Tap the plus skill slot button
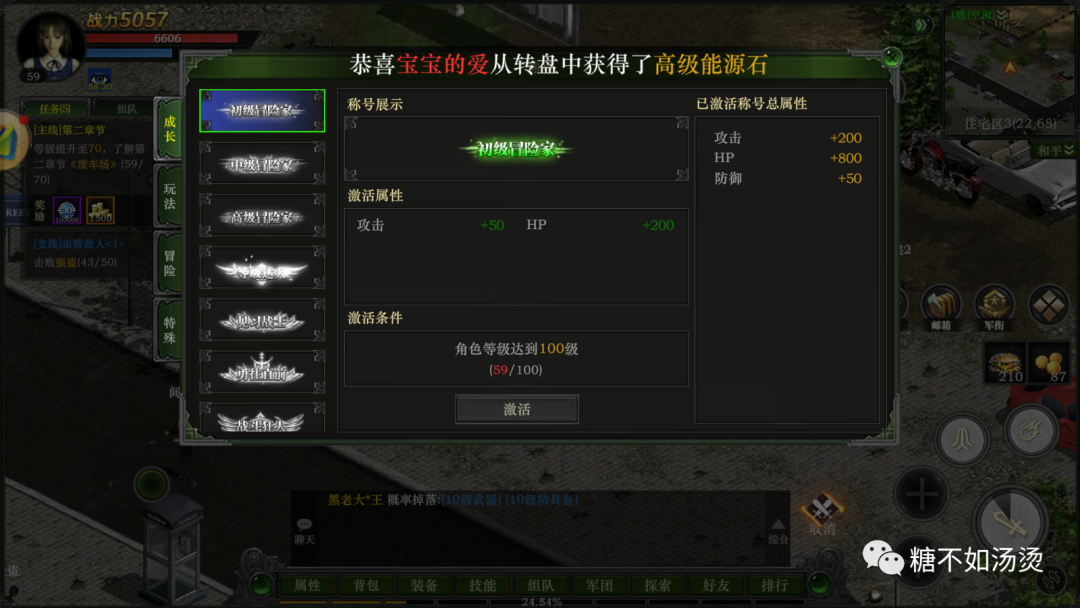 [x=921, y=494]
